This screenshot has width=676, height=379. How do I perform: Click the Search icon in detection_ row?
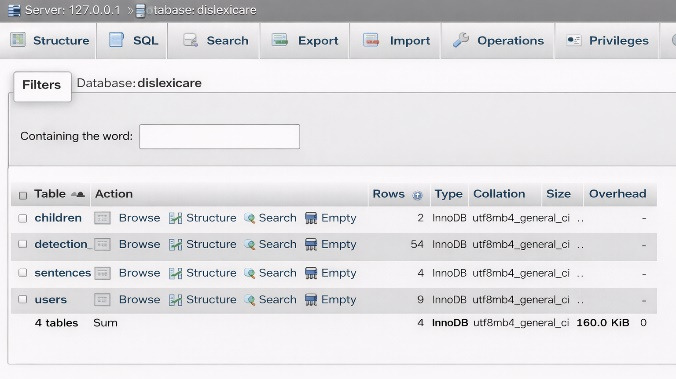(250, 245)
